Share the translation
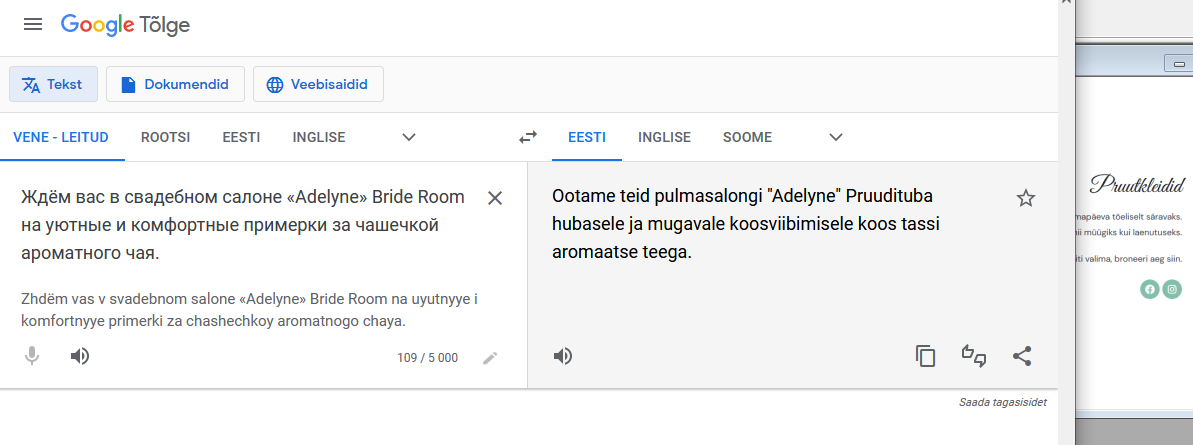 click(x=1023, y=356)
